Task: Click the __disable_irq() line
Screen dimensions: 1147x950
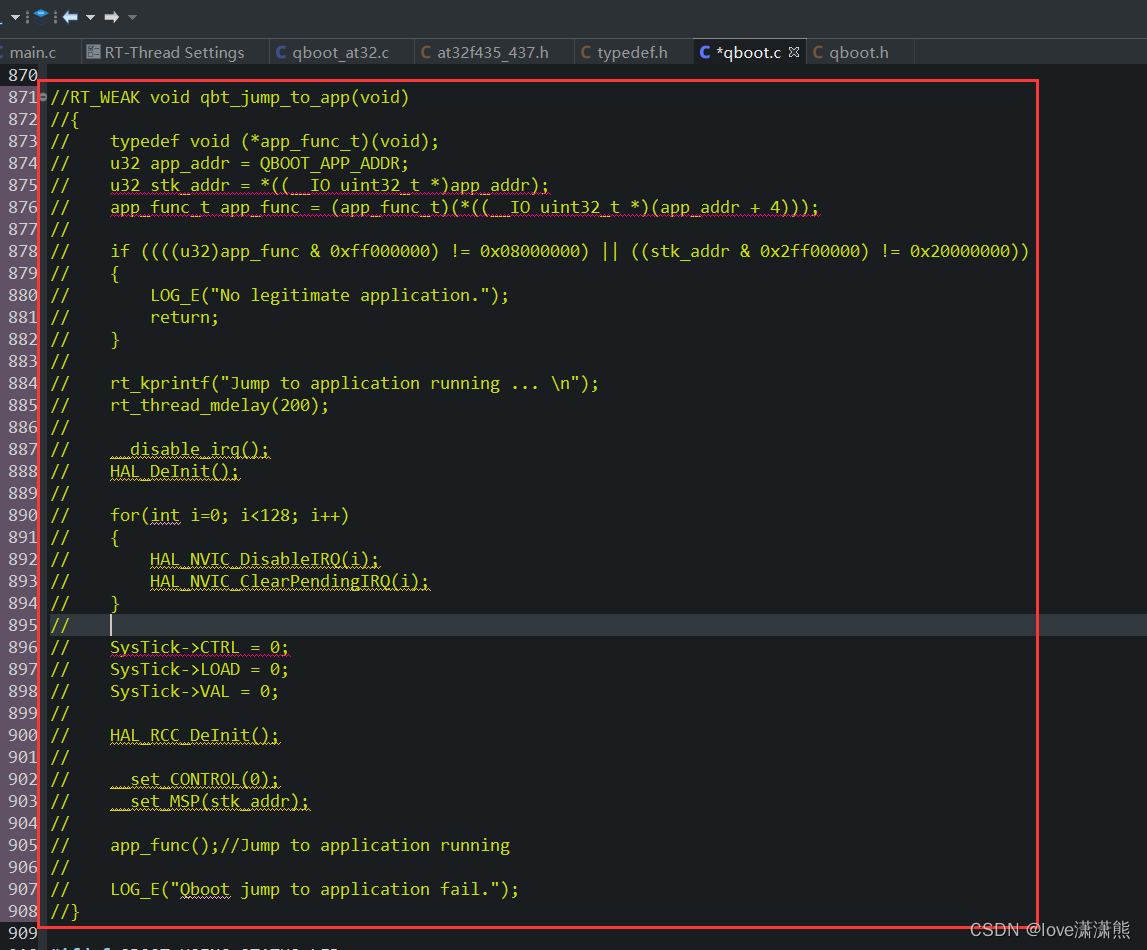Action: [190, 449]
